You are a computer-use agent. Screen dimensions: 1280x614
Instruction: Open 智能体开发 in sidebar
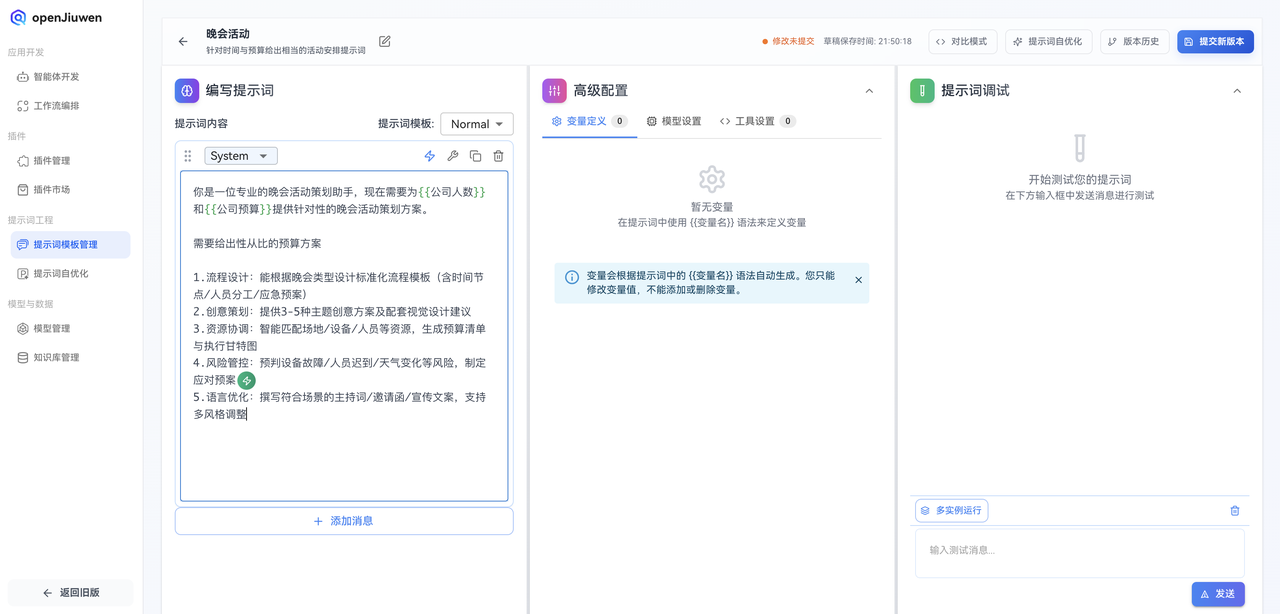pyautogui.click(x=70, y=77)
